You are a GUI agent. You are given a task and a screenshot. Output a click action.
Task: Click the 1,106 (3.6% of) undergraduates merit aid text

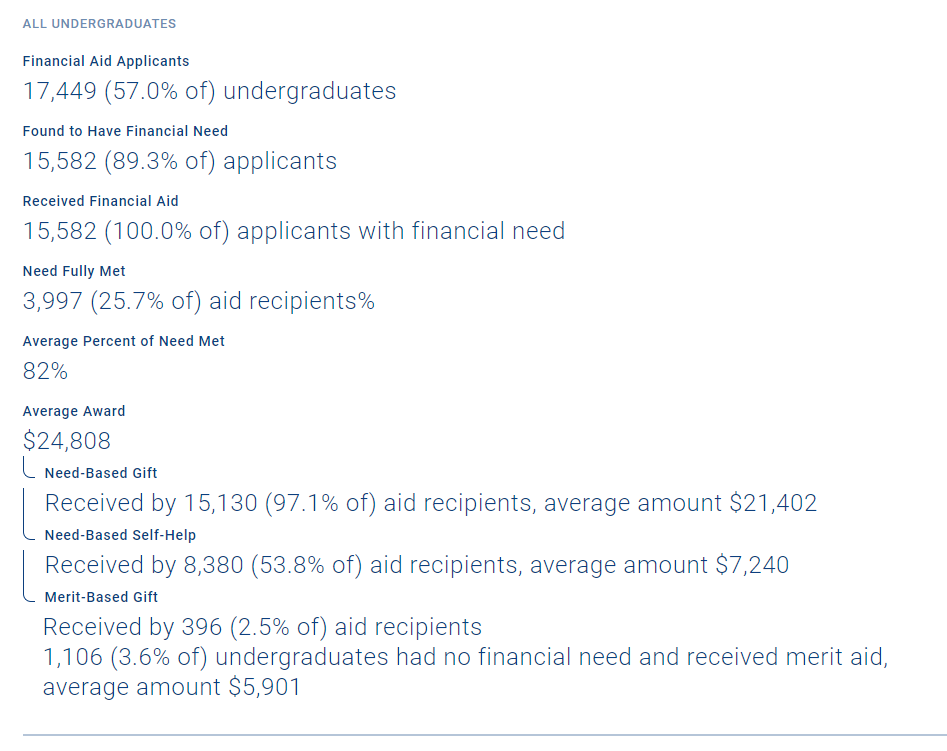point(465,658)
